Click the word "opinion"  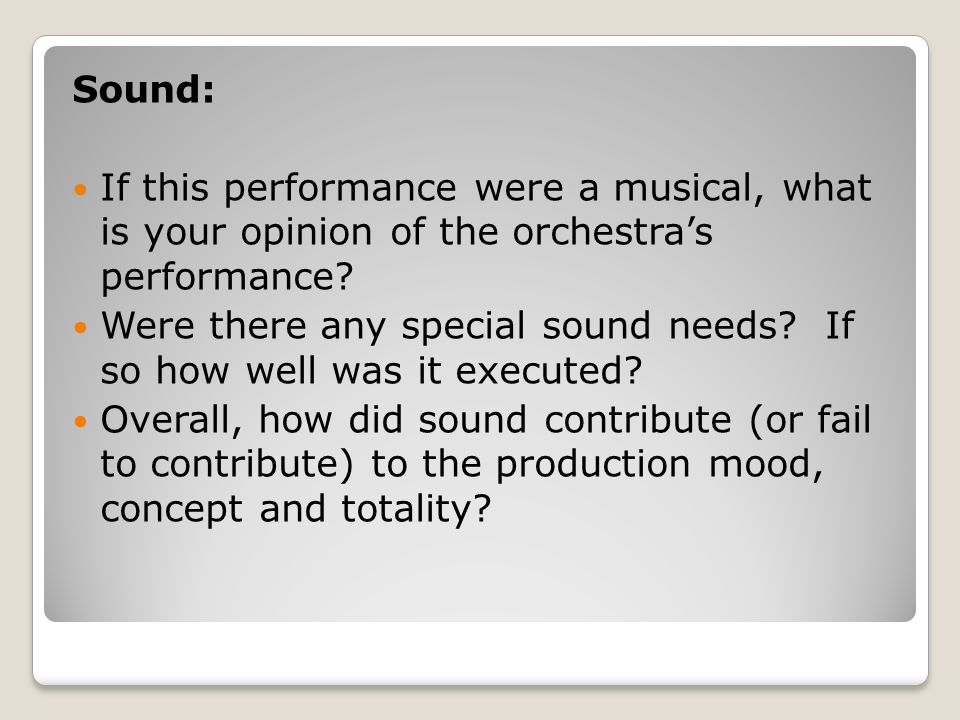click(x=306, y=235)
